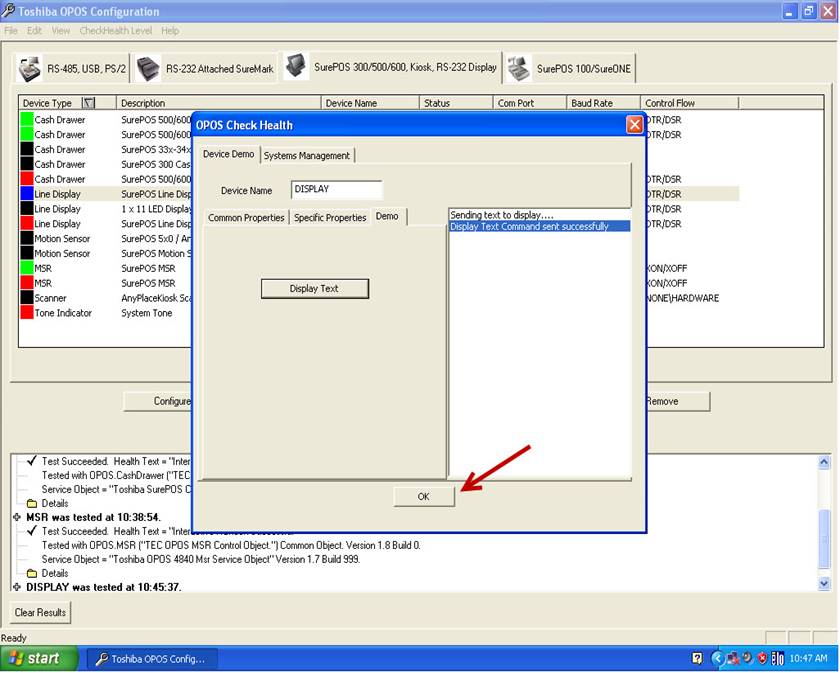Viewport: 840px width, 673px height.
Task: Click the terminal icon on SurePOS 100/SureONE tab
Action: (519, 69)
